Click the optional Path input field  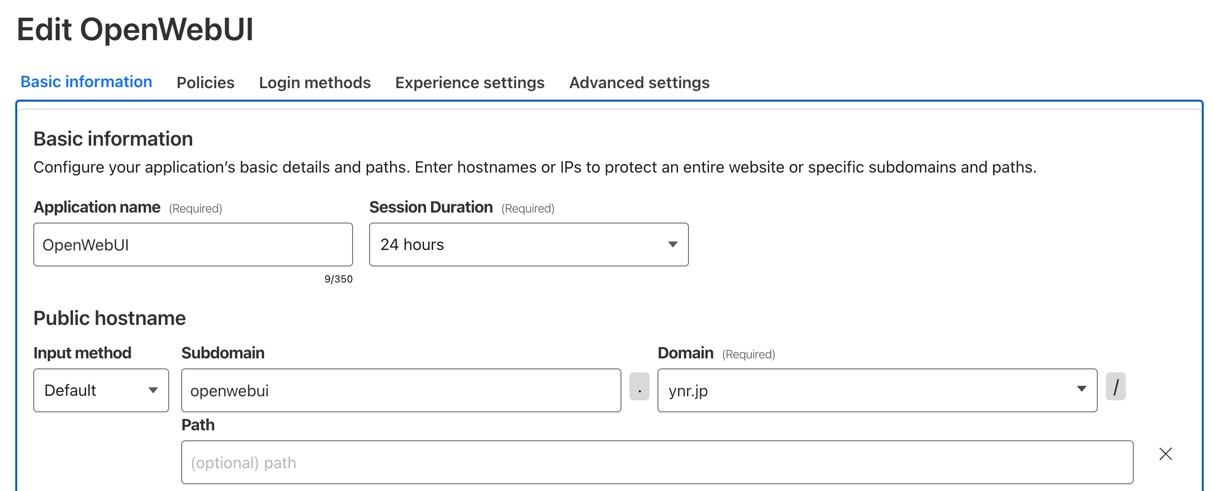pyautogui.click(x=656, y=463)
